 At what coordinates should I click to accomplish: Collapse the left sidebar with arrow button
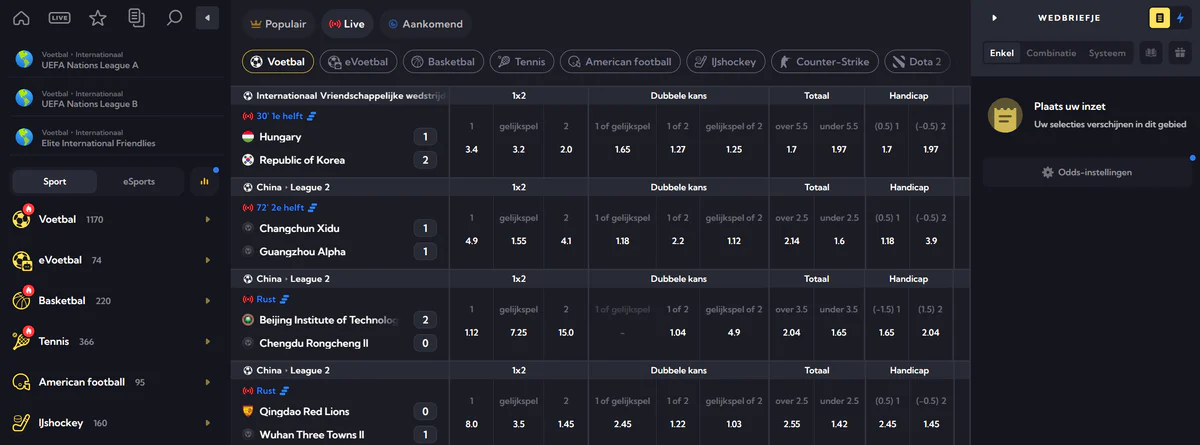pyautogui.click(x=207, y=18)
